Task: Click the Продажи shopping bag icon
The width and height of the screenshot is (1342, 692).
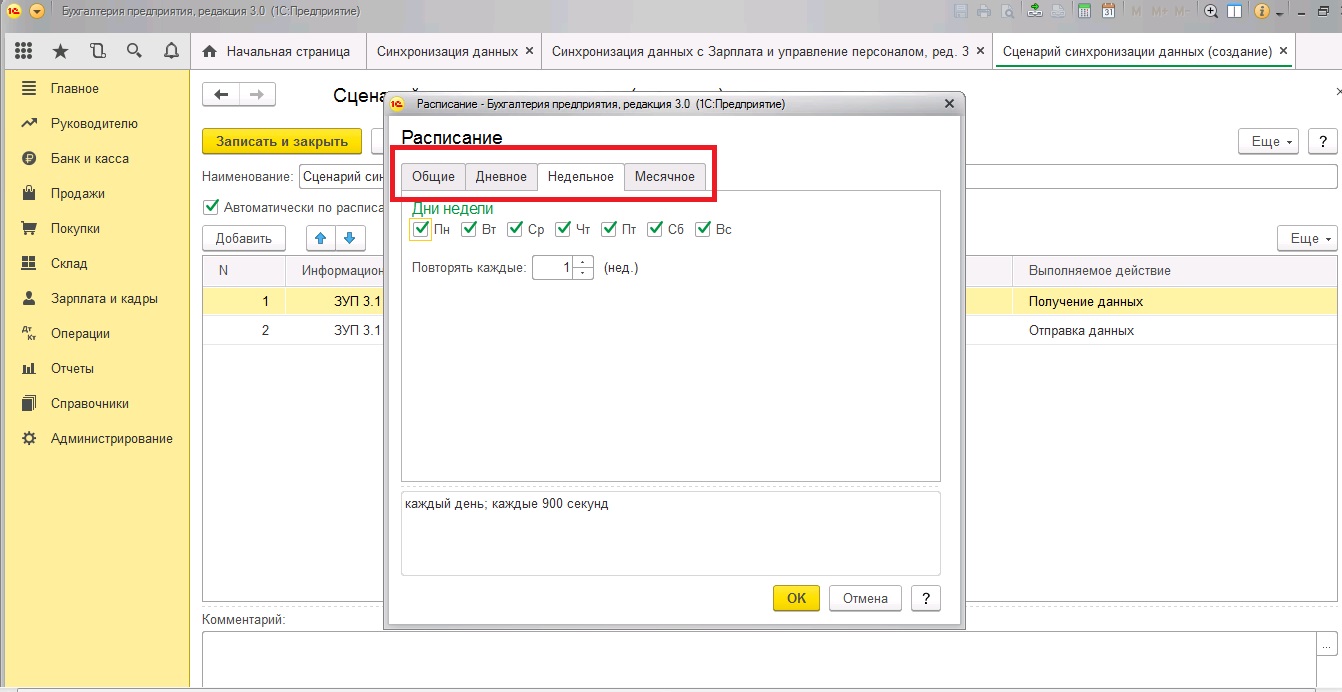Action: [29, 193]
